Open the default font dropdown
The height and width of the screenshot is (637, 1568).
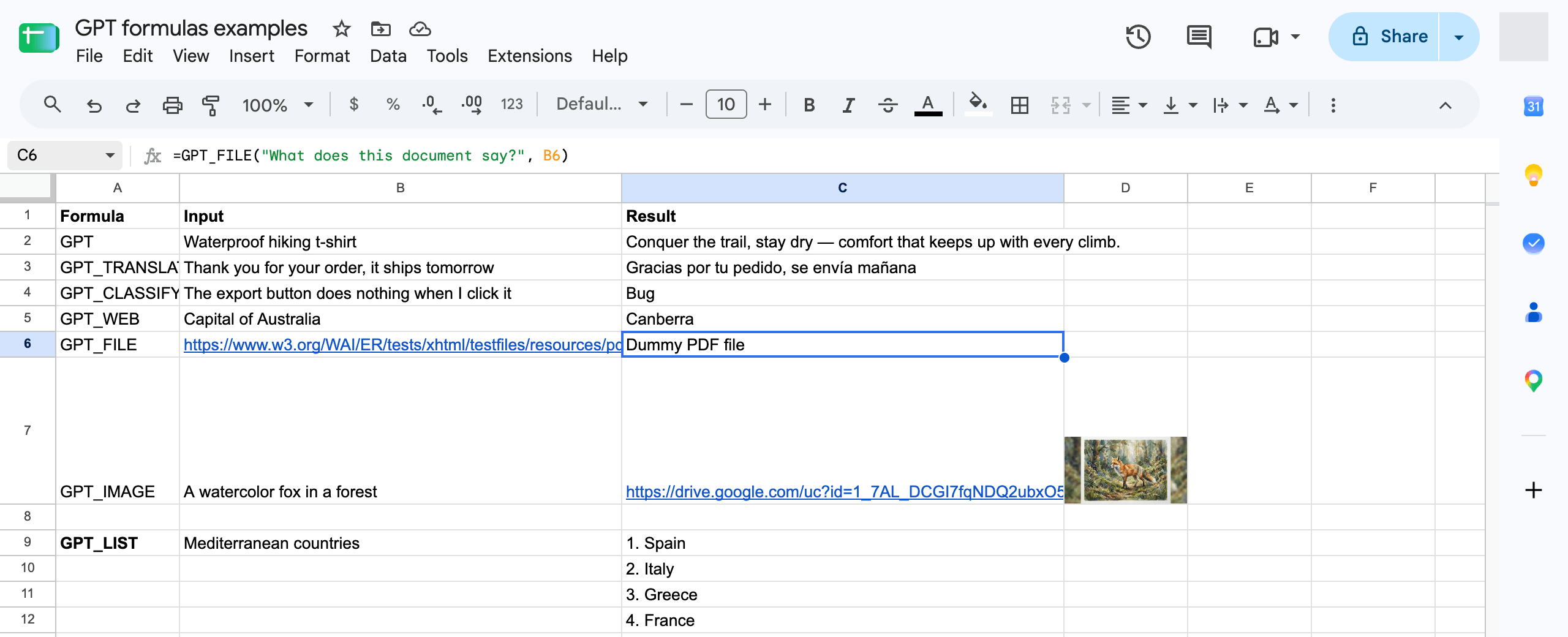[x=601, y=104]
